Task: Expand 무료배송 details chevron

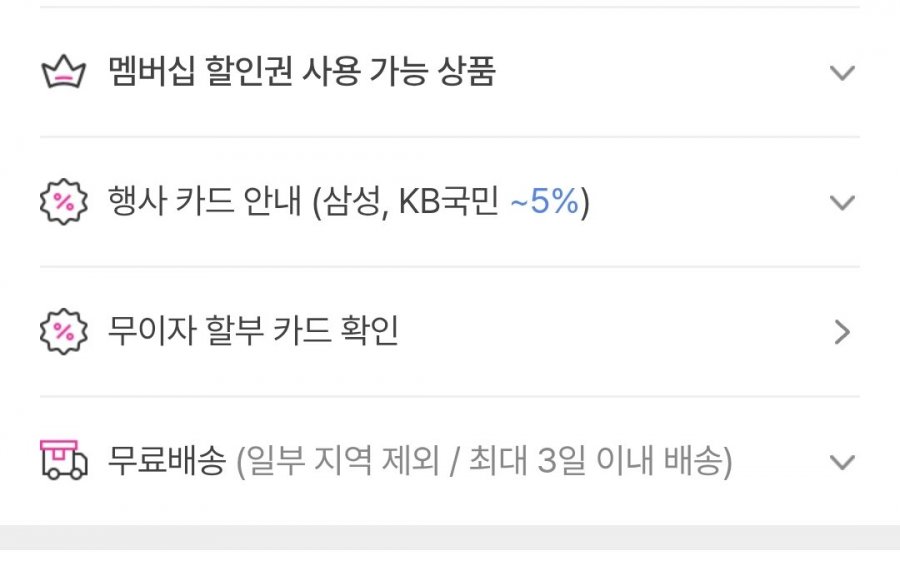Action: (x=842, y=462)
